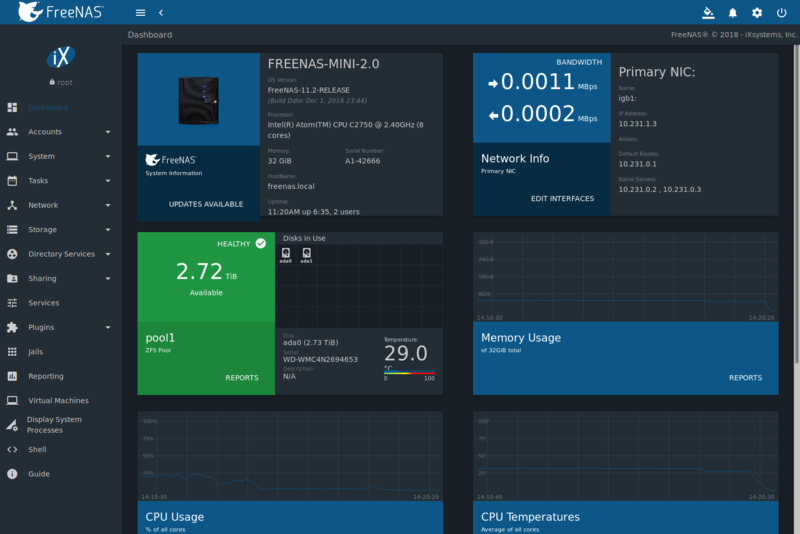Viewport: 800px width, 534px height.
Task: Click the EDIT INTERFACES button
Action: click(x=562, y=198)
